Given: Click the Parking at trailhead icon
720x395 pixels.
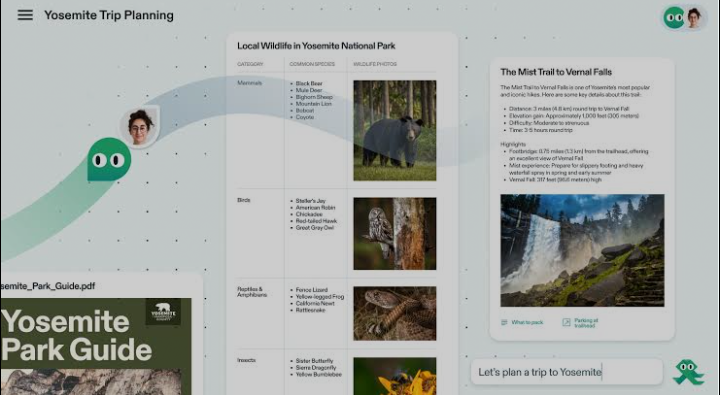Looking at the screenshot, I should click(566, 322).
